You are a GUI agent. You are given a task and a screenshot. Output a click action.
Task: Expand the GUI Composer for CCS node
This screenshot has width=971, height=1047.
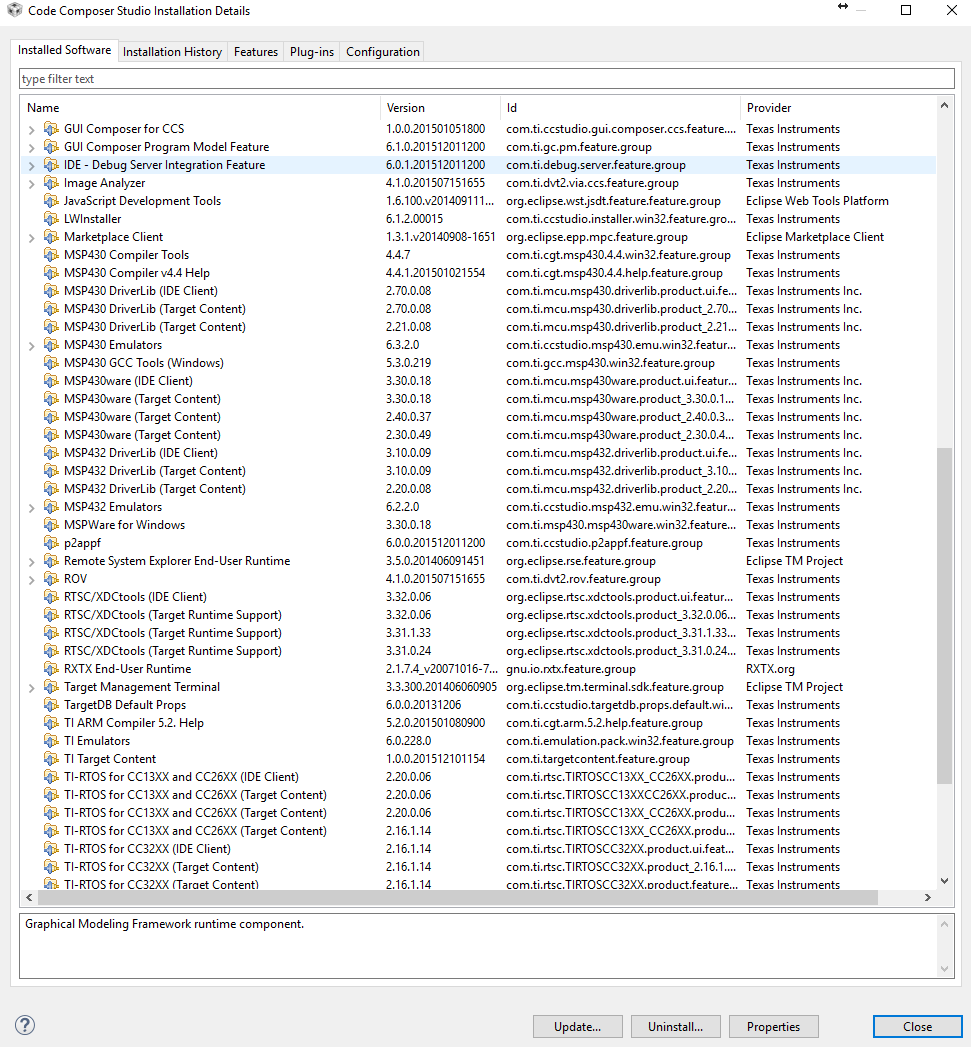(31, 130)
